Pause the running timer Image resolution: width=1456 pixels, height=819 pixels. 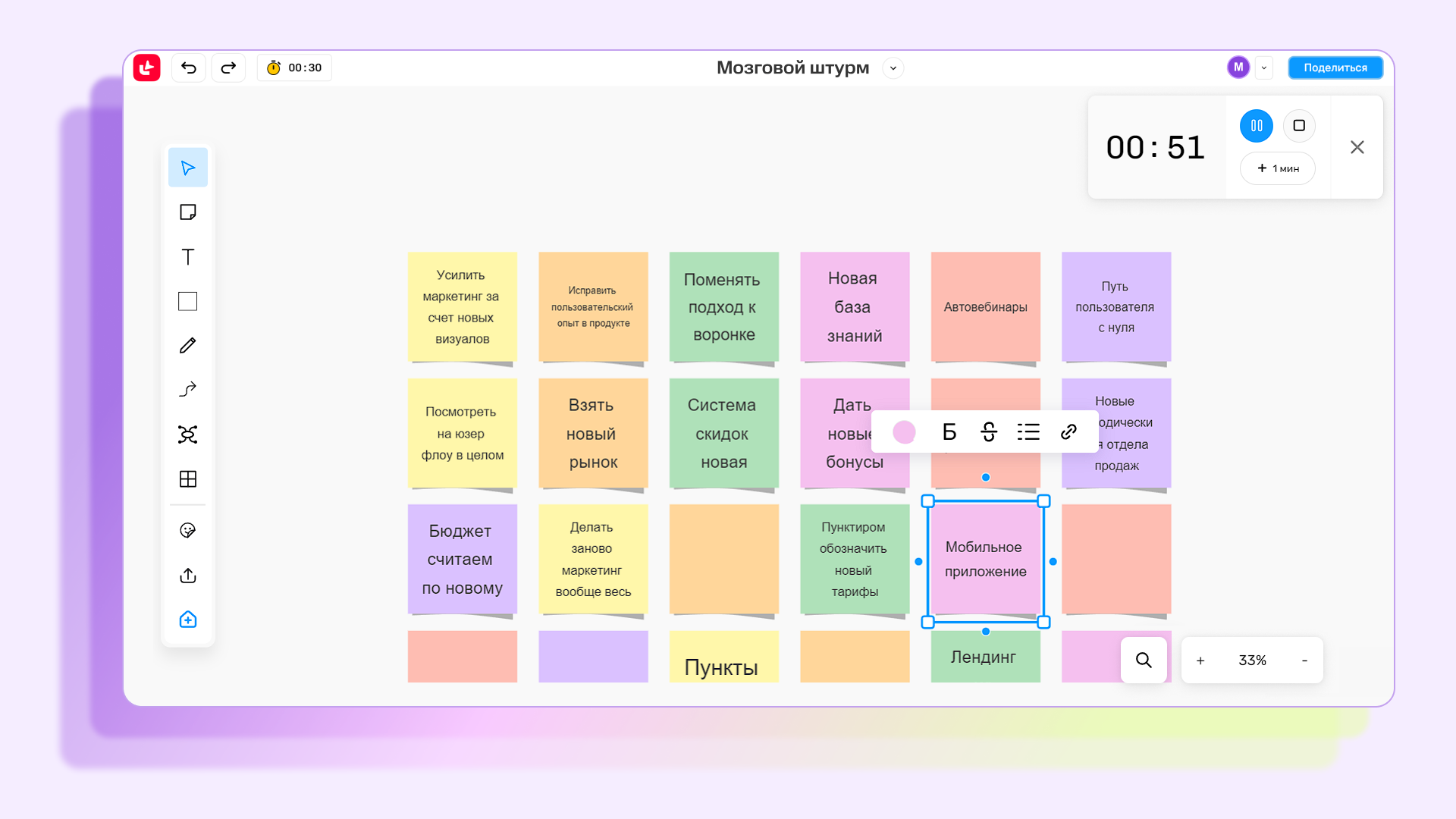pyautogui.click(x=1256, y=126)
